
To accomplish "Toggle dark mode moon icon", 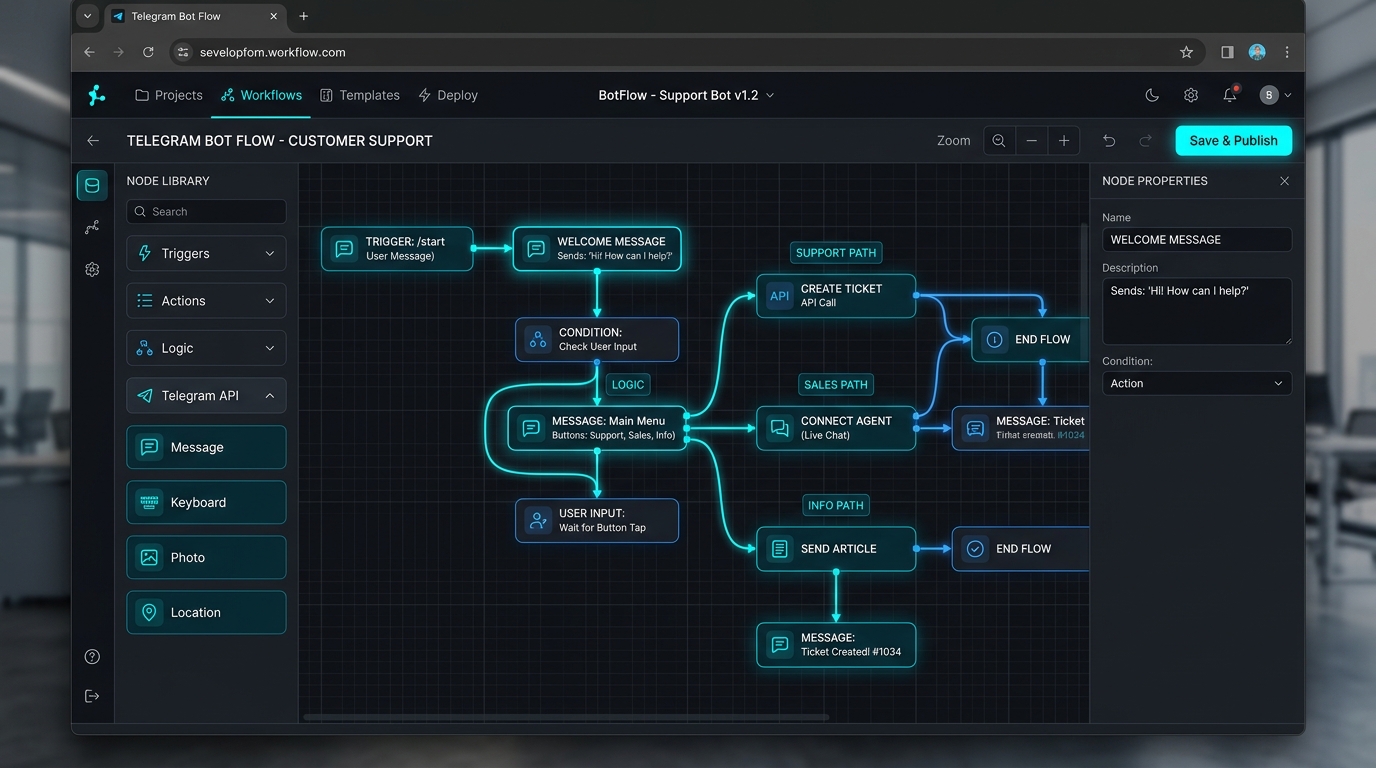I will pos(1152,95).
